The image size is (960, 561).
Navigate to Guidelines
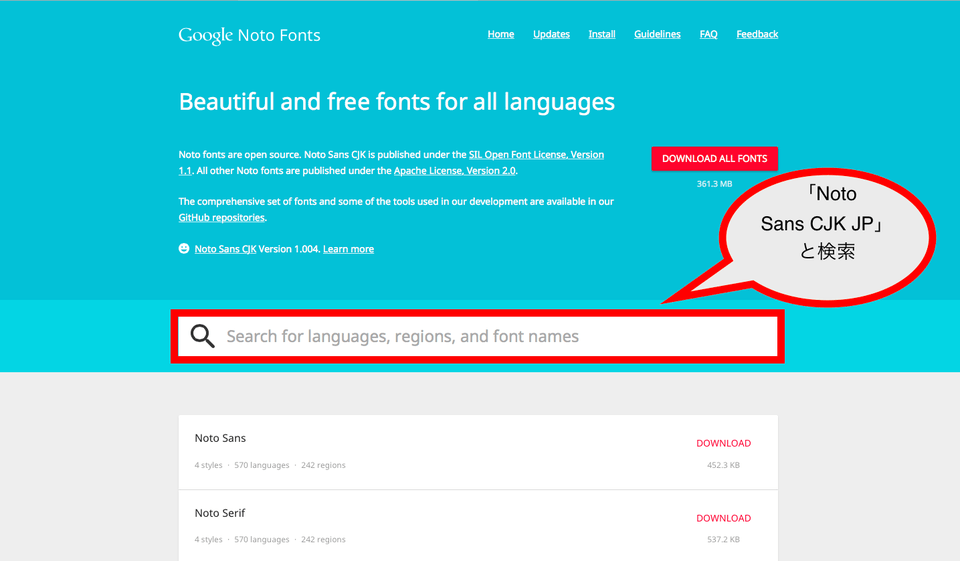pos(657,34)
